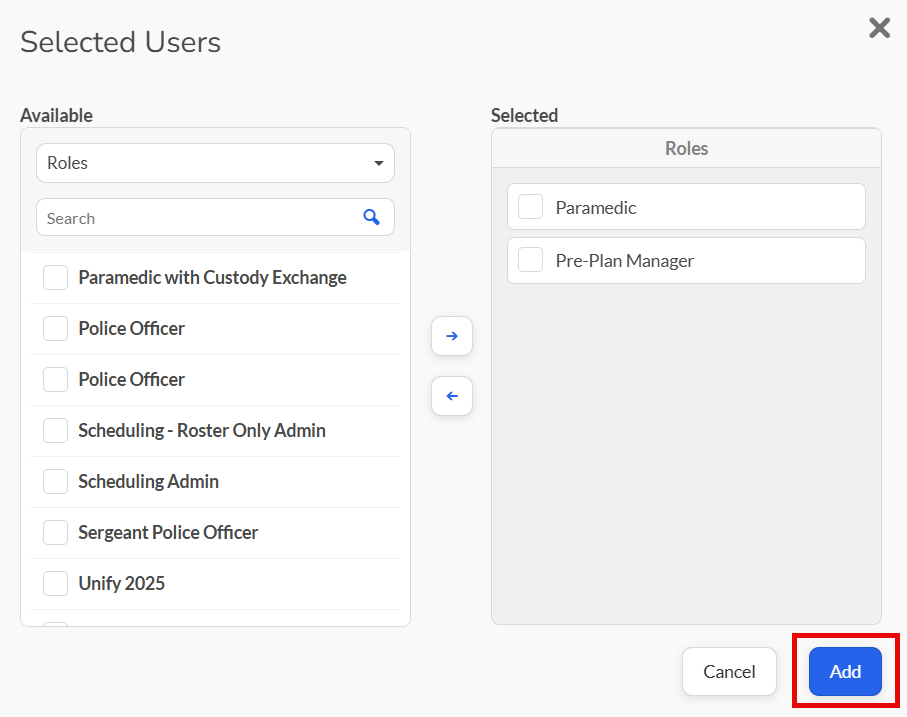Click the "Paramedic with Custody Exchange" label
This screenshot has height=717, width=907.
[212, 278]
